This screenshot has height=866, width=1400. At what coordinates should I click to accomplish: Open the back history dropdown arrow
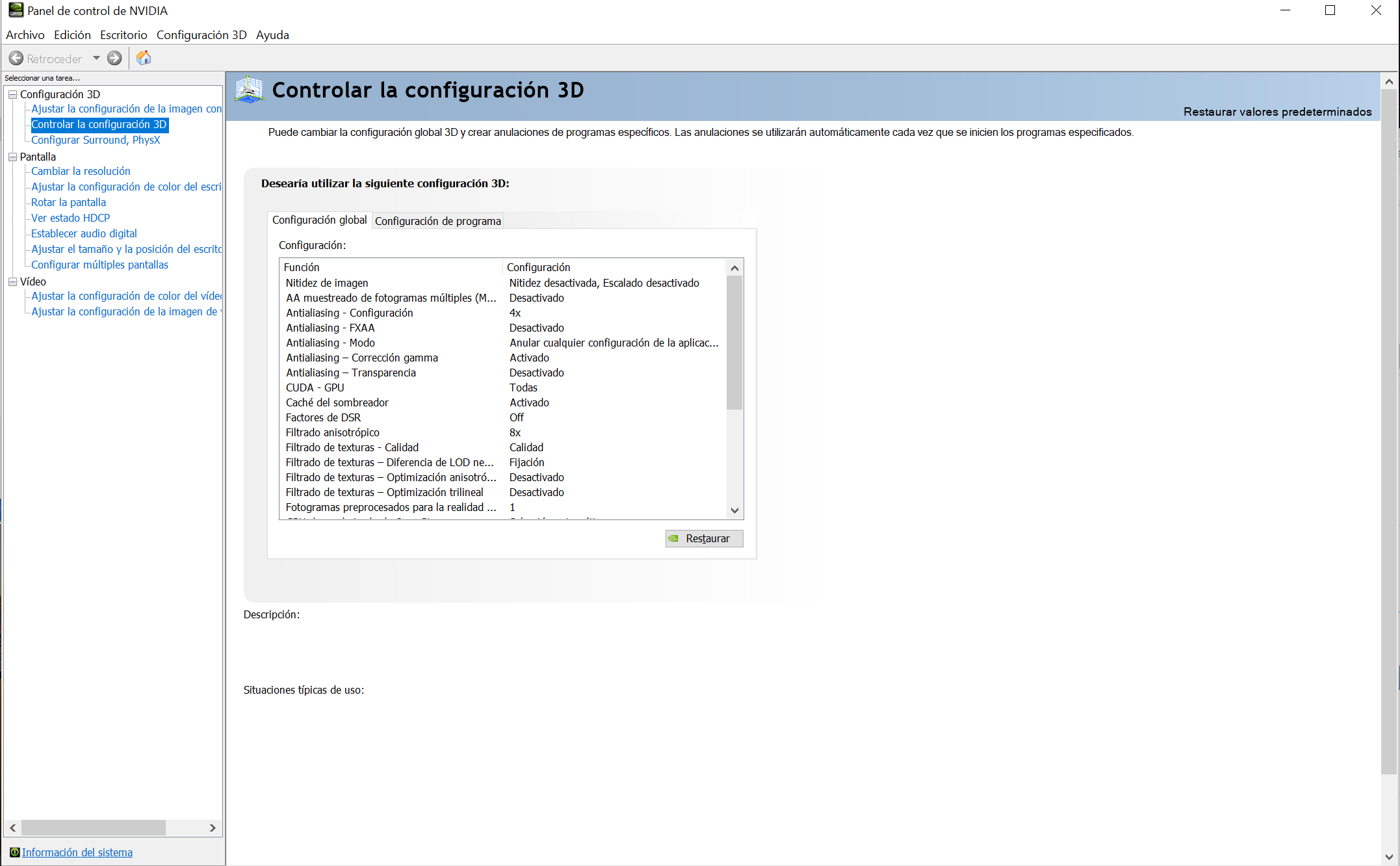(96, 59)
